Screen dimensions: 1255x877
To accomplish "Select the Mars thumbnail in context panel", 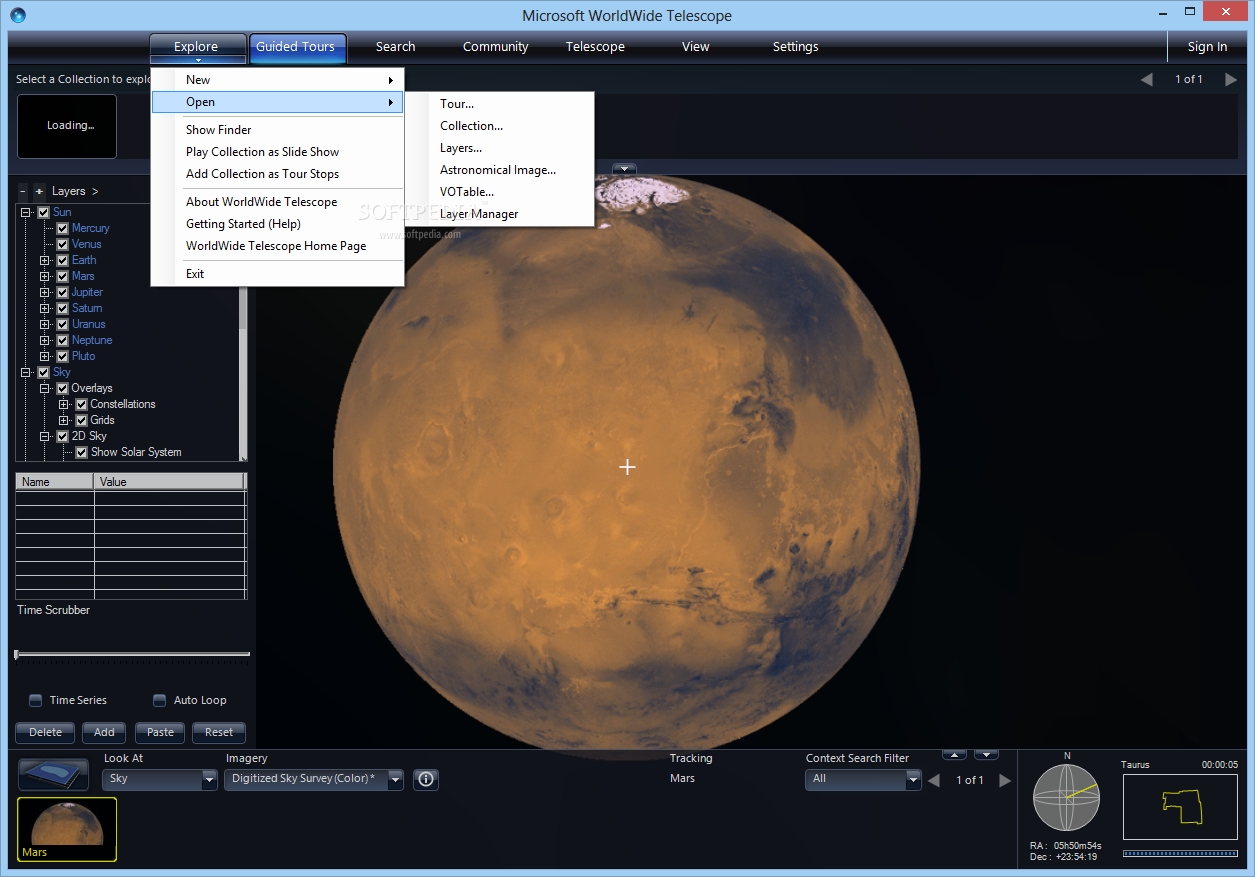I will pos(67,829).
